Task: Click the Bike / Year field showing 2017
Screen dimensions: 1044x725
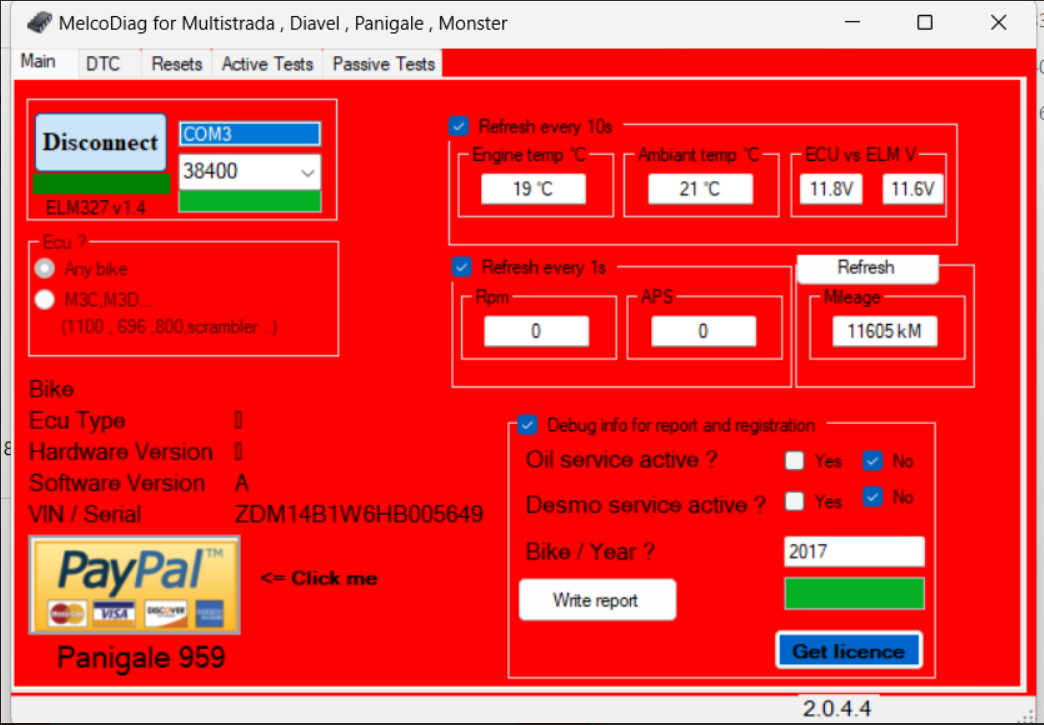Action: pos(854,551)
